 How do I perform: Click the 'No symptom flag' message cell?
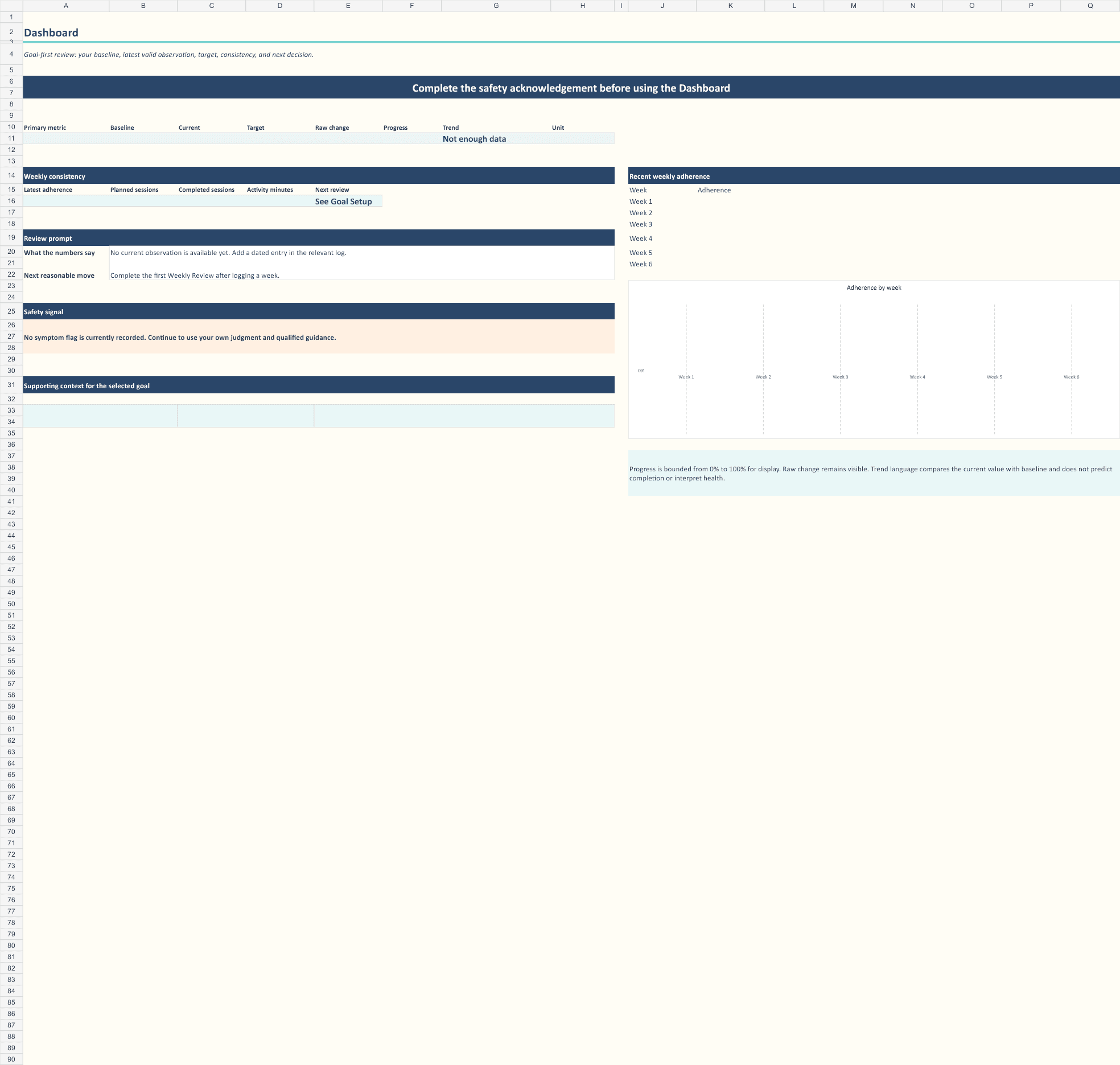pyautogui.click(x=319, y=337)
